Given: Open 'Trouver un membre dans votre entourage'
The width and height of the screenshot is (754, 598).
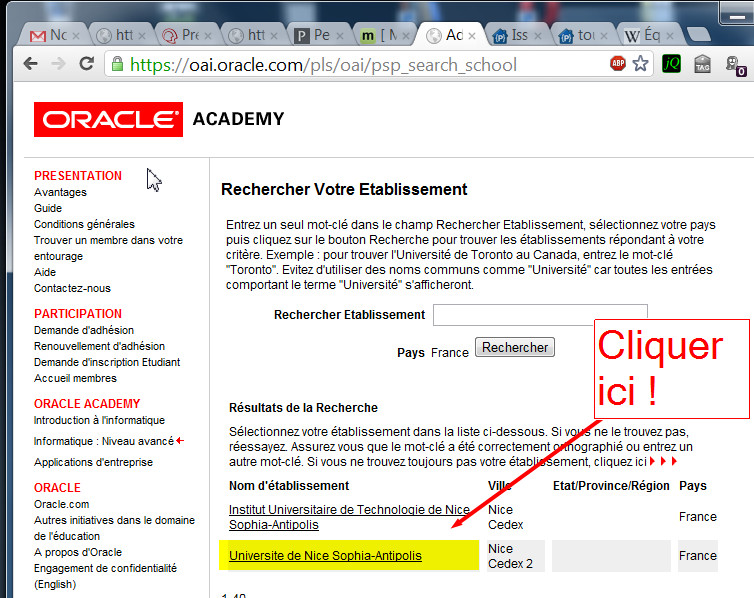Looking at the screenshot, I should (x=108, y=248).
